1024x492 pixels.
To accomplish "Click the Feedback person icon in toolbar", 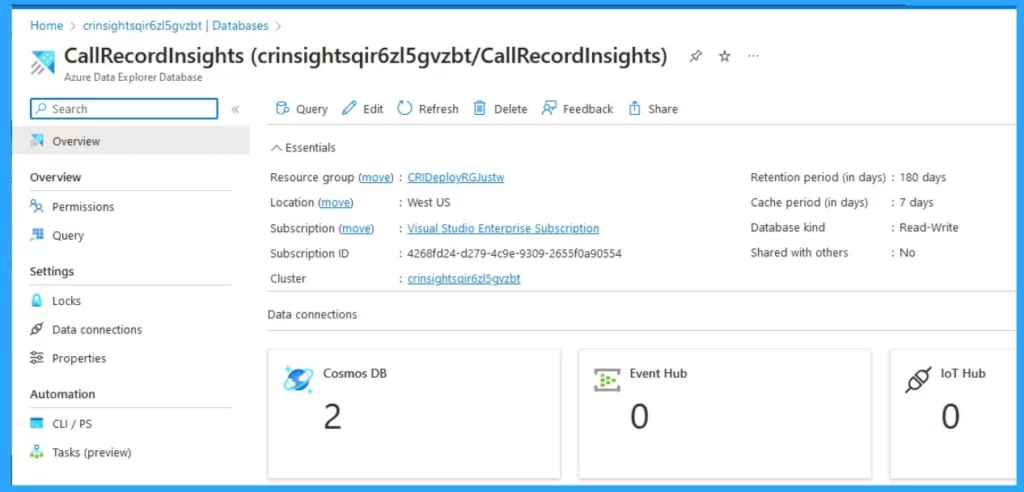I will (x=549, y=108).
